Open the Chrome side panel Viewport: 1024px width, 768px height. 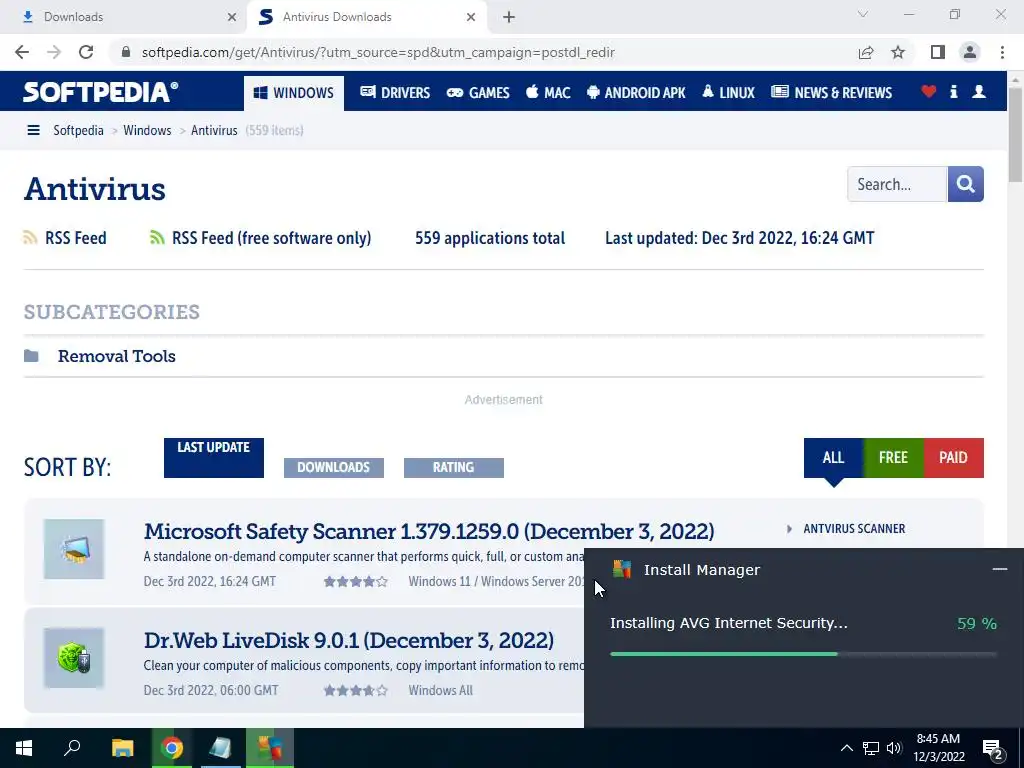[x=938, y=52]
